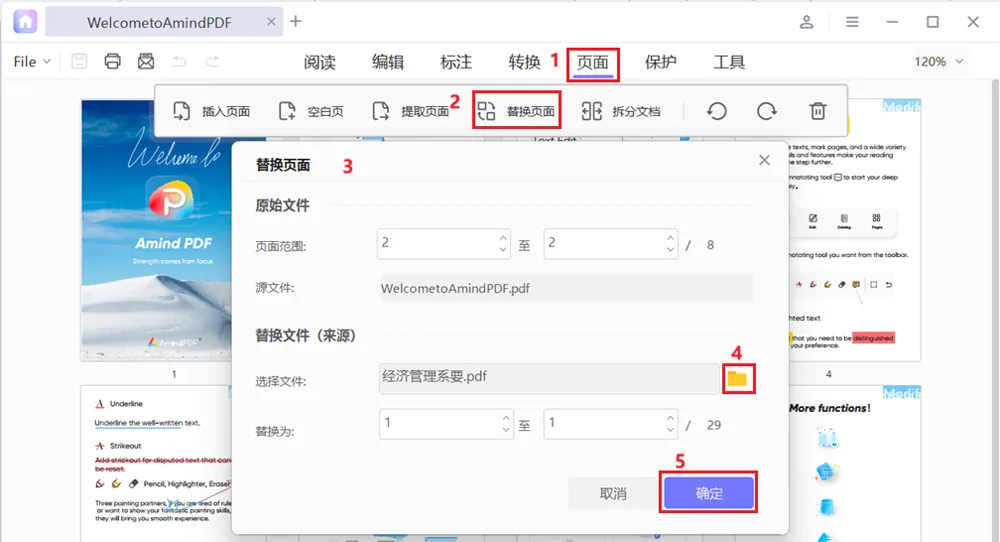Click 拆分文档 toolbar item
The height and width of the screenshot is (542, 1000).
(621, 111)
